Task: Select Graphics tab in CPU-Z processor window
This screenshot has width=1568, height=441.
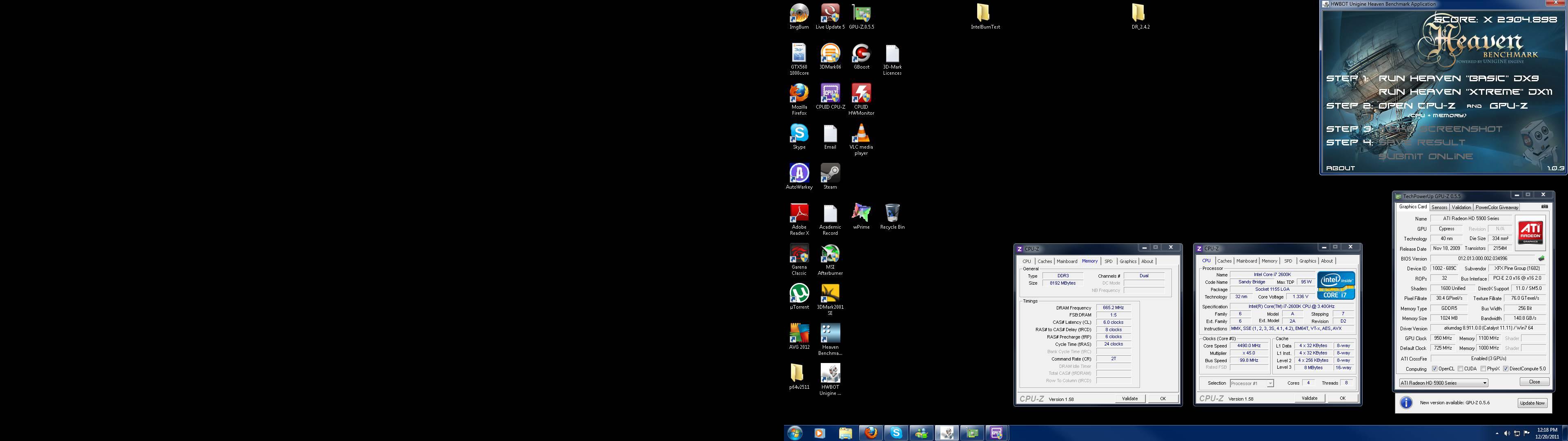Action: click(x=1307, y=261)
